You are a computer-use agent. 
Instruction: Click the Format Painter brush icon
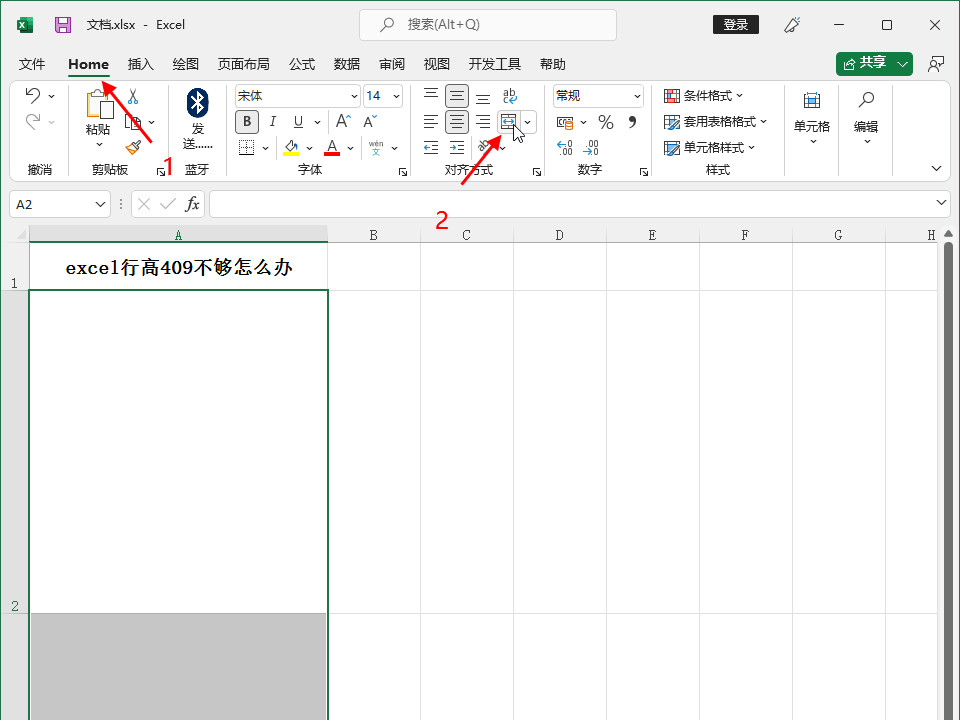[x=133, y=147]
